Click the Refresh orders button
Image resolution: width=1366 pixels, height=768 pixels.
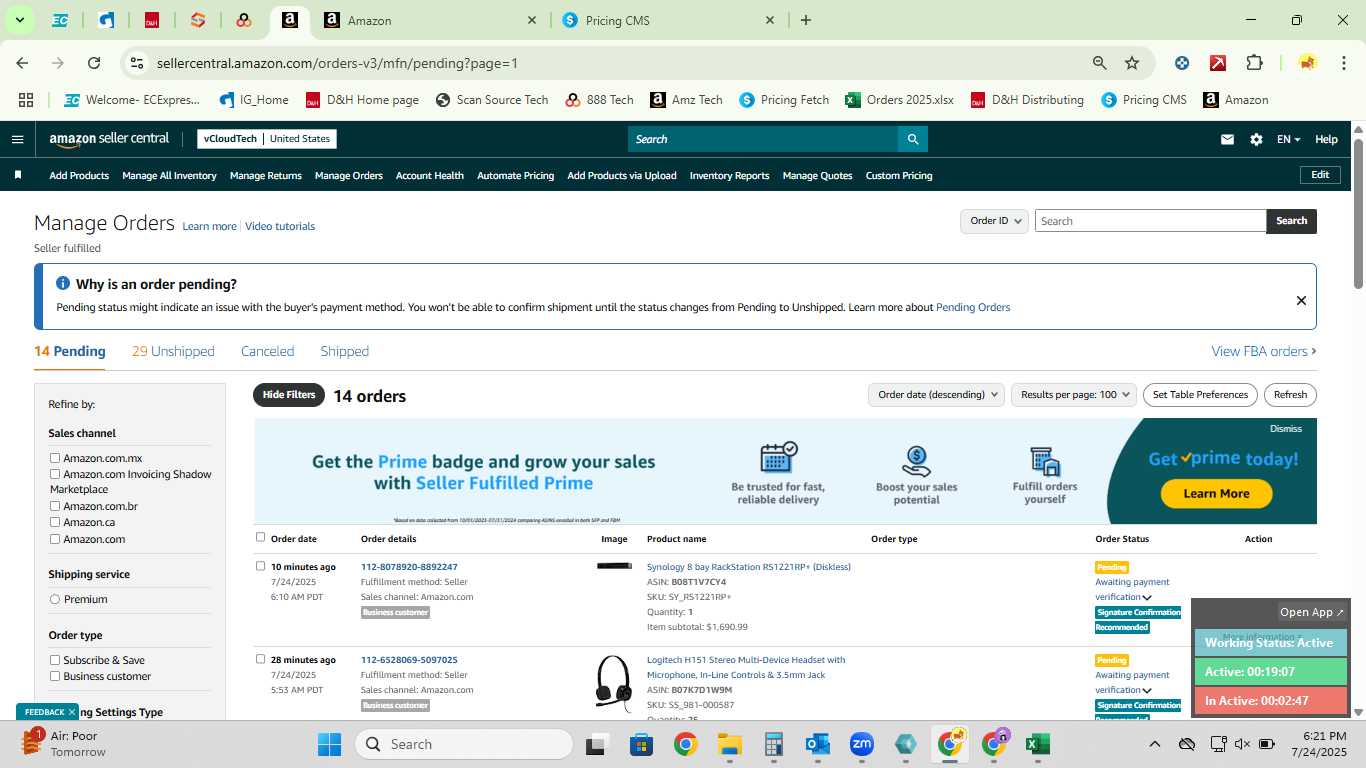[1290, 395]
